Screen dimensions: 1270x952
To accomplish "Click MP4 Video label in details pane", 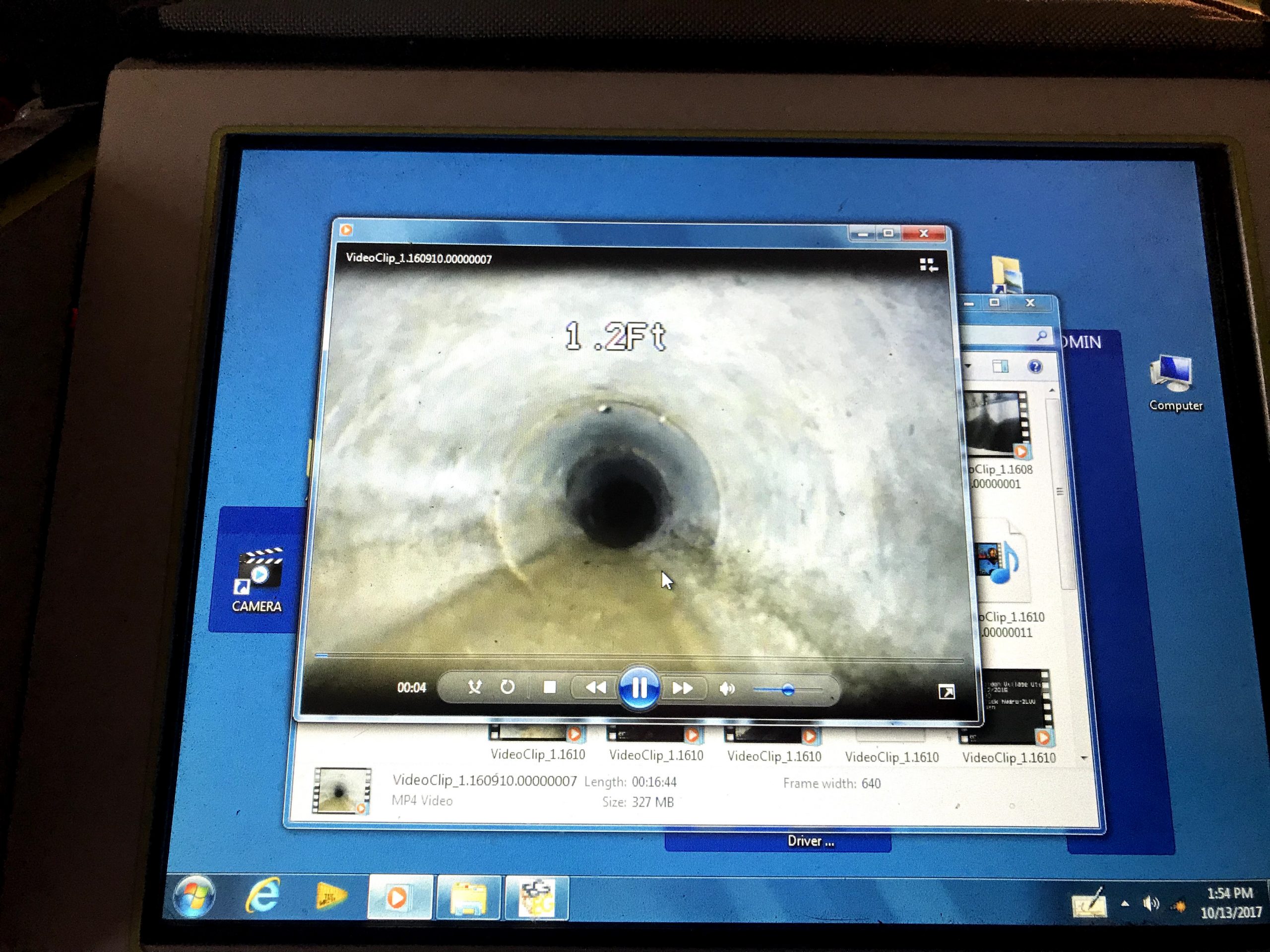I will [x=422, y=800].
